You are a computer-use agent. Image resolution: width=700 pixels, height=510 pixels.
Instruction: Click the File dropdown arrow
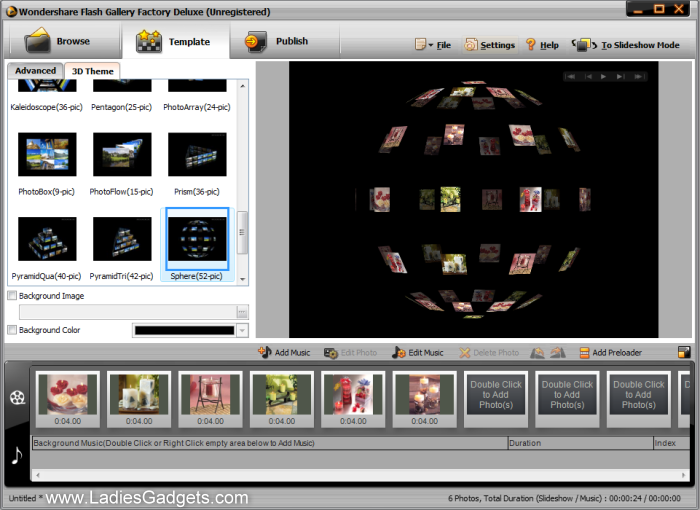tap(431, 45)
